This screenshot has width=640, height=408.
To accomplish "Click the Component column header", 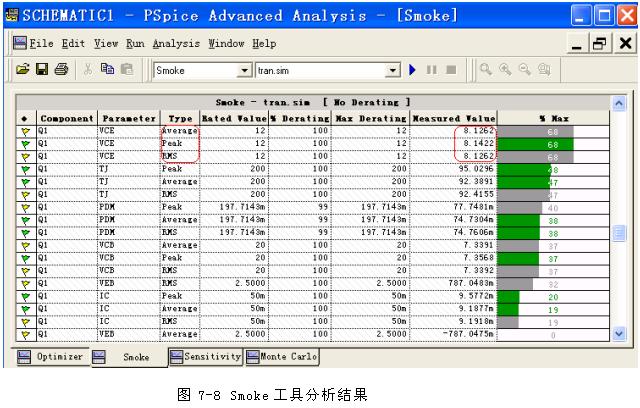I will [x=67, y=119].
